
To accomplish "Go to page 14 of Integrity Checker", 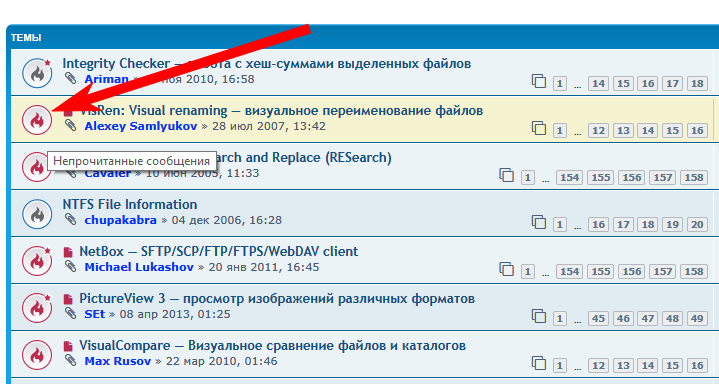I will pos(598,83).
